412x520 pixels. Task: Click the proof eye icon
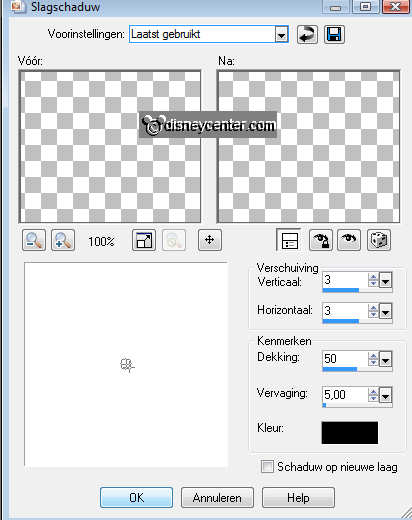[349, 240]
